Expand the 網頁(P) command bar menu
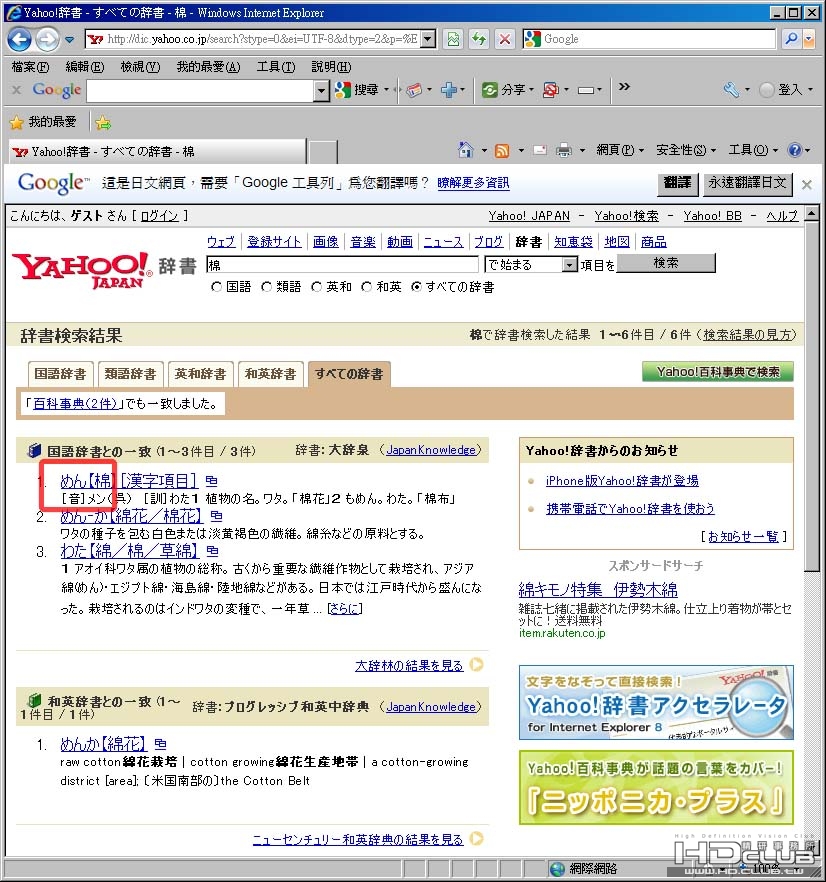826x882 pixels. click(620, 150)
